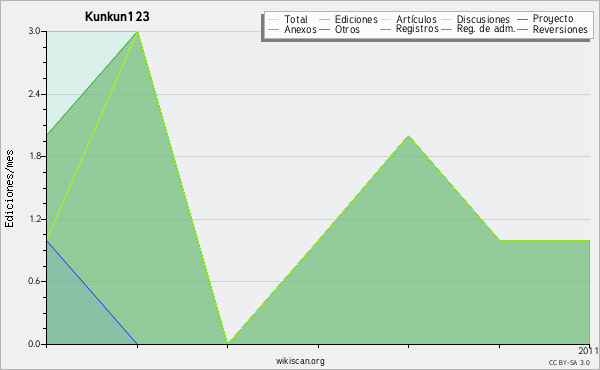Click the 0.0 y-axis value
Screen dimensions: 600x370
click(x=34, y=344)
